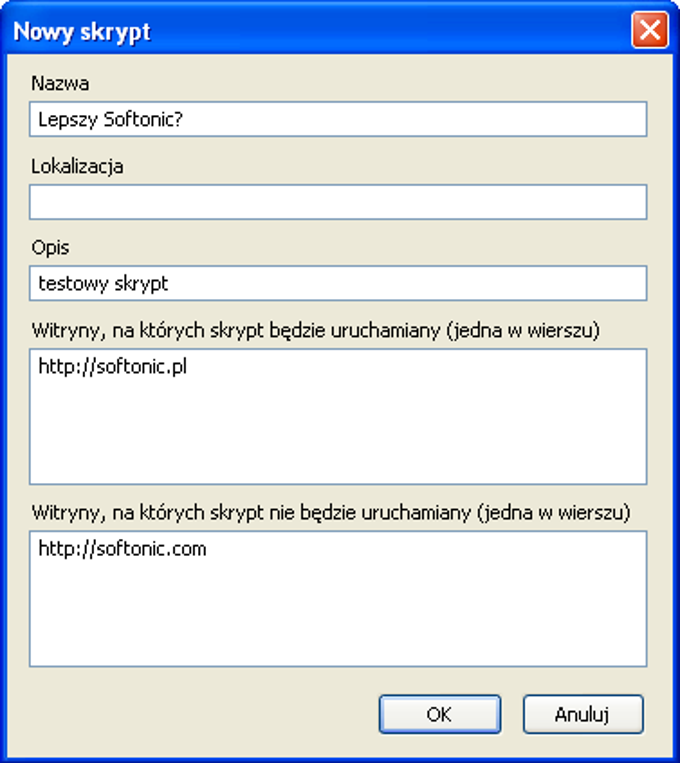Focus the empty Lokalizacja input field
This screenshot has height=763, width=680.
(338, 202)
